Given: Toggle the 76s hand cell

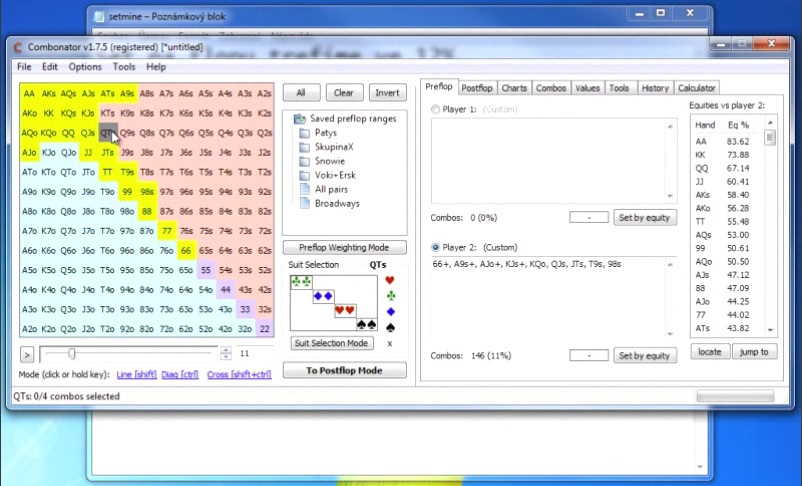Looking at the screenshot, I should [186, 231].
